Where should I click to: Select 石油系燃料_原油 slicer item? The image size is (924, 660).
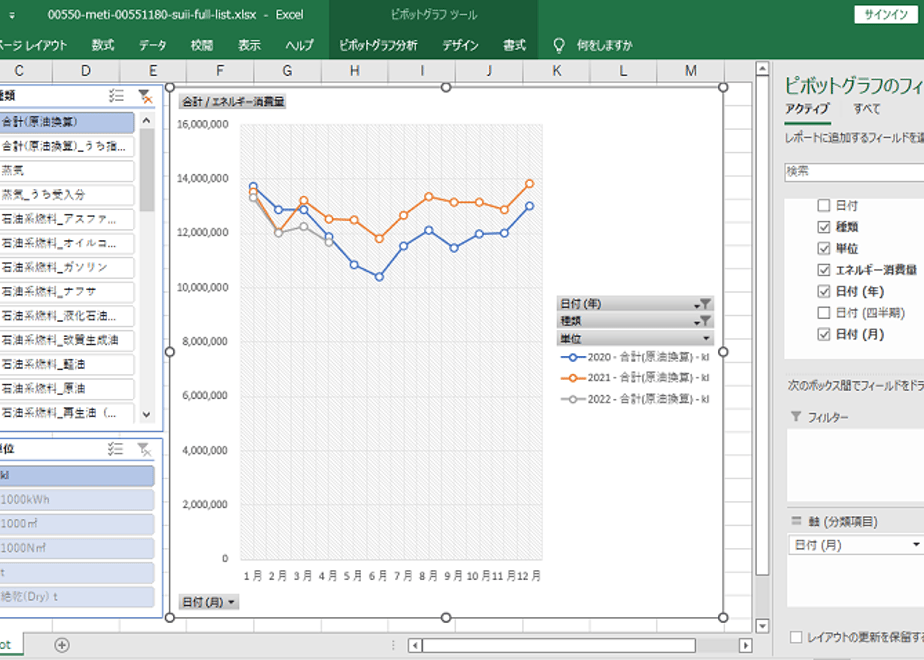point(67,388)
